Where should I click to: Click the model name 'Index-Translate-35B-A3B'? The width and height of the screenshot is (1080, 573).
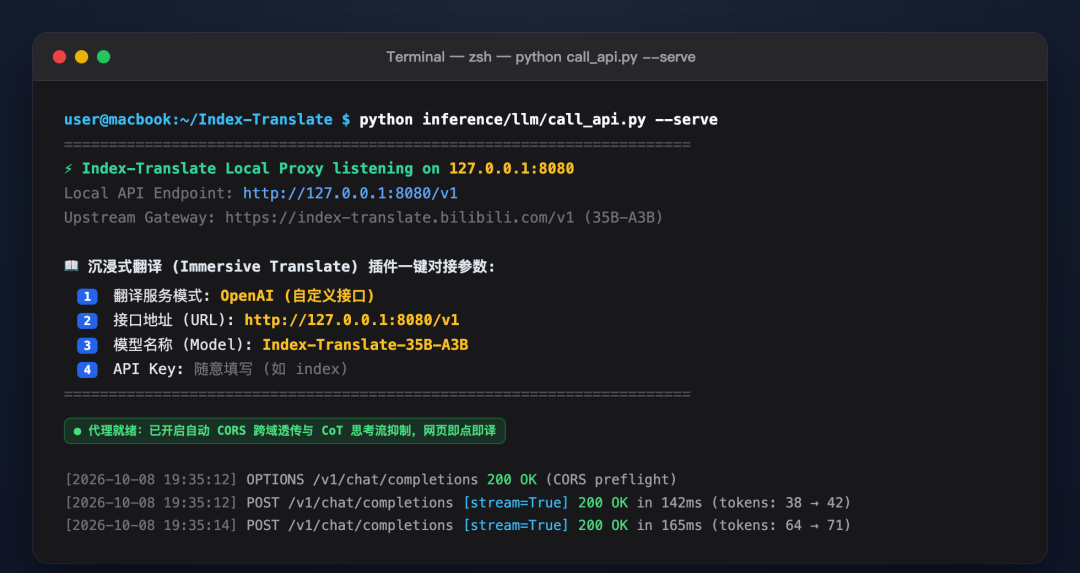365,345
